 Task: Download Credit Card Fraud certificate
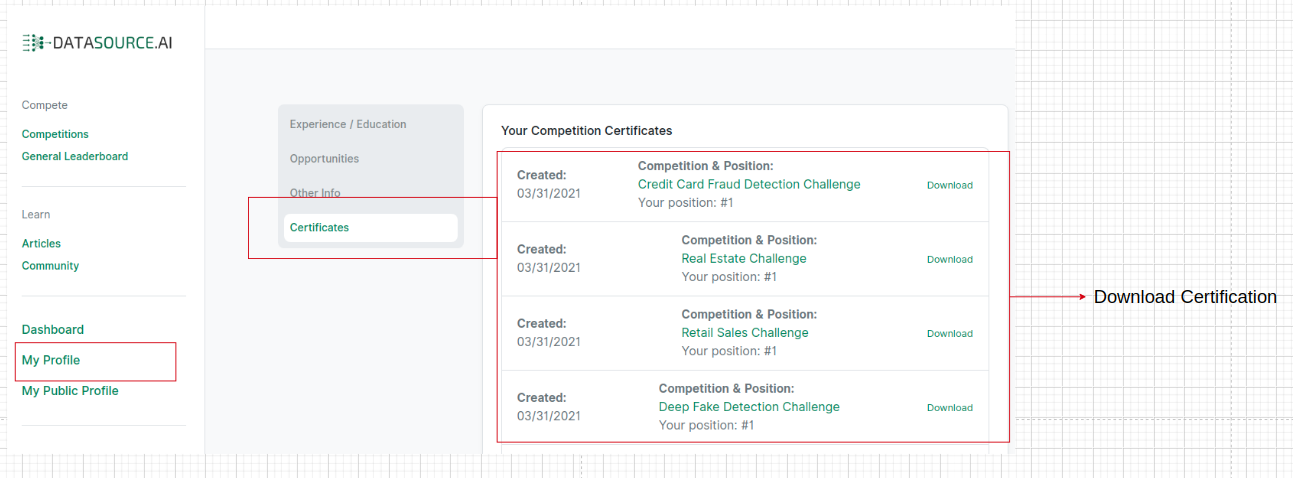tap(949, 185)
